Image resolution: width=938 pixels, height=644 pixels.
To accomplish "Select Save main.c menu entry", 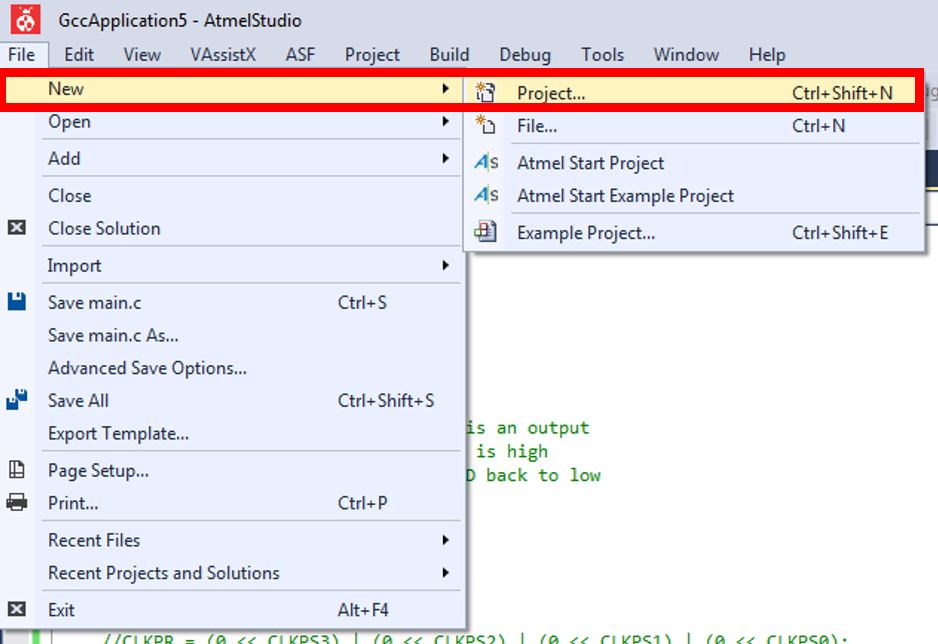I will (x=232, y=302).
